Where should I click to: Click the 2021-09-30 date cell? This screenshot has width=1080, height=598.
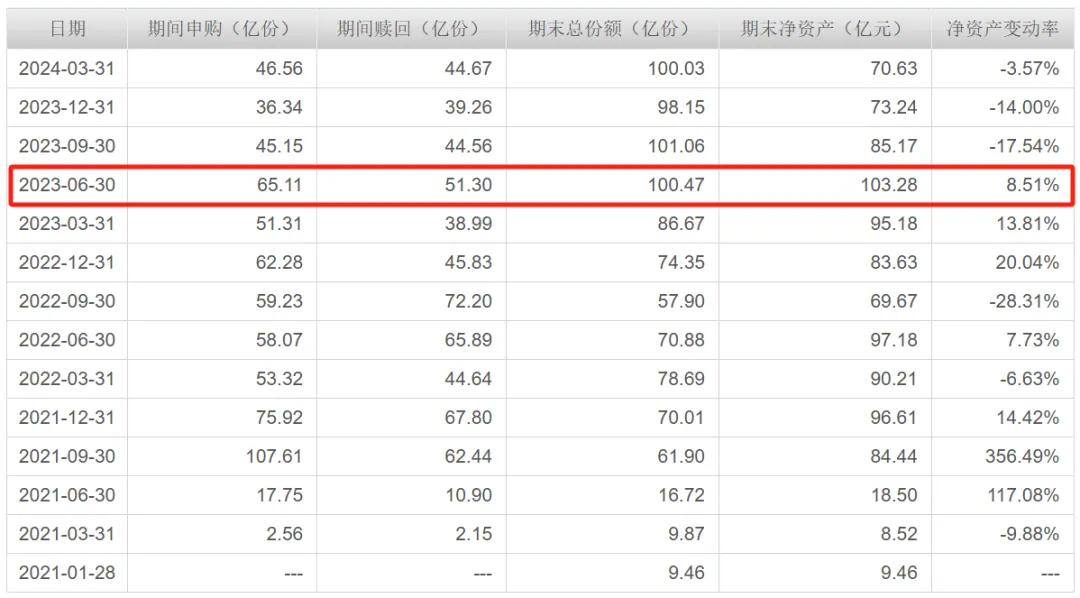point(67,457)
